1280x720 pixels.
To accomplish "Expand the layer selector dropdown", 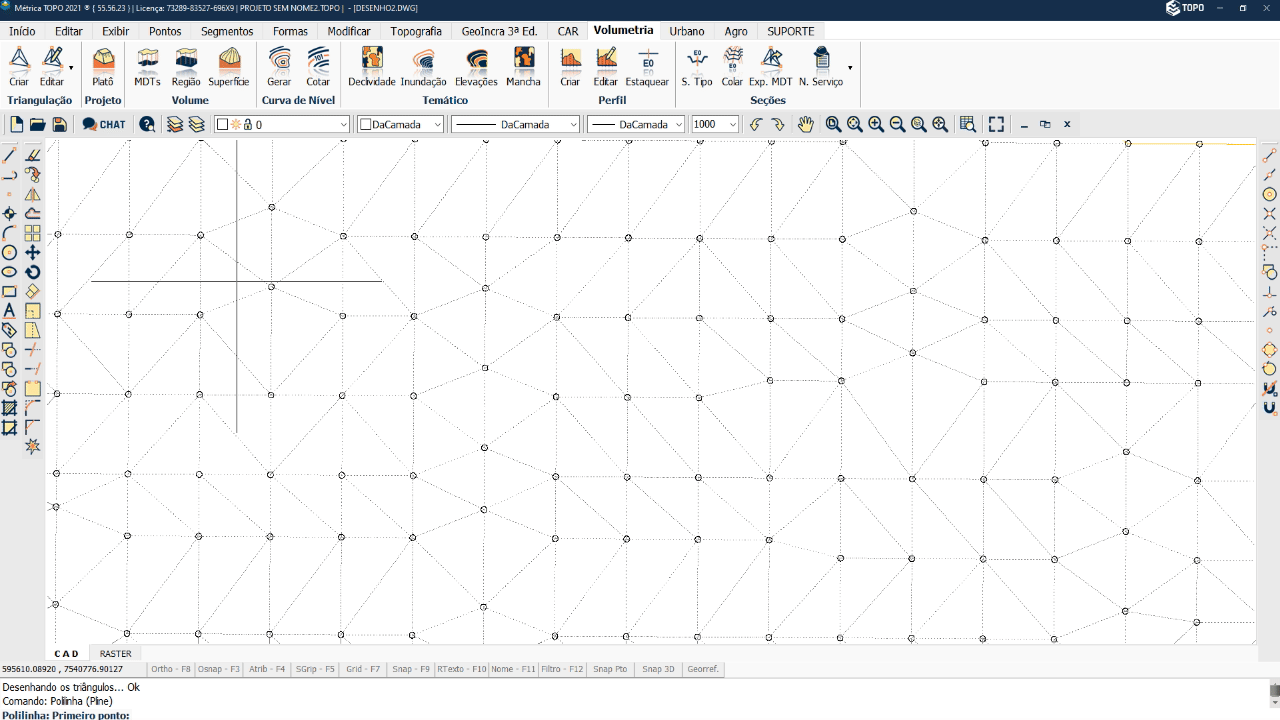I will coord(343,125).
